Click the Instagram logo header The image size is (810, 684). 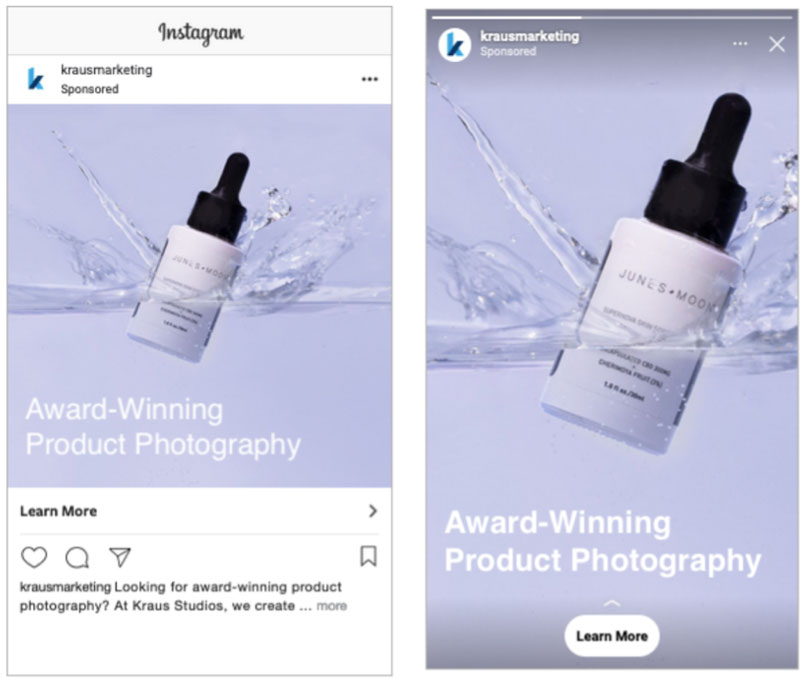(200, 33)
